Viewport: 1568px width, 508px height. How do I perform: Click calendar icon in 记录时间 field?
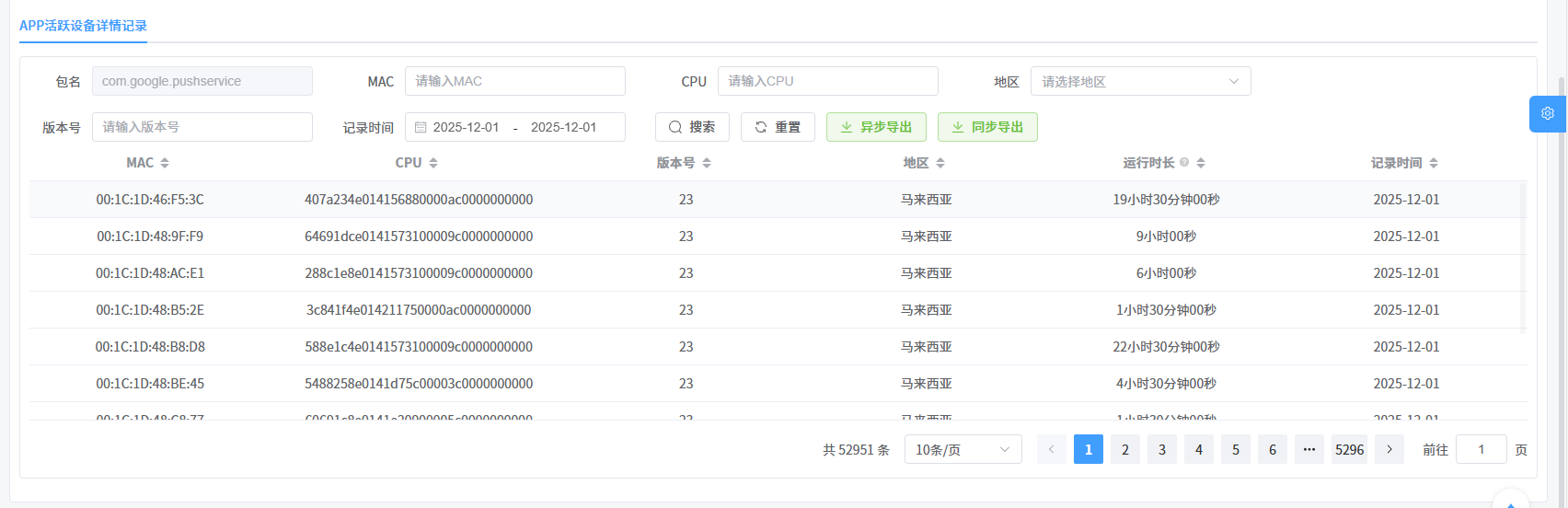[x=421, y=127]
